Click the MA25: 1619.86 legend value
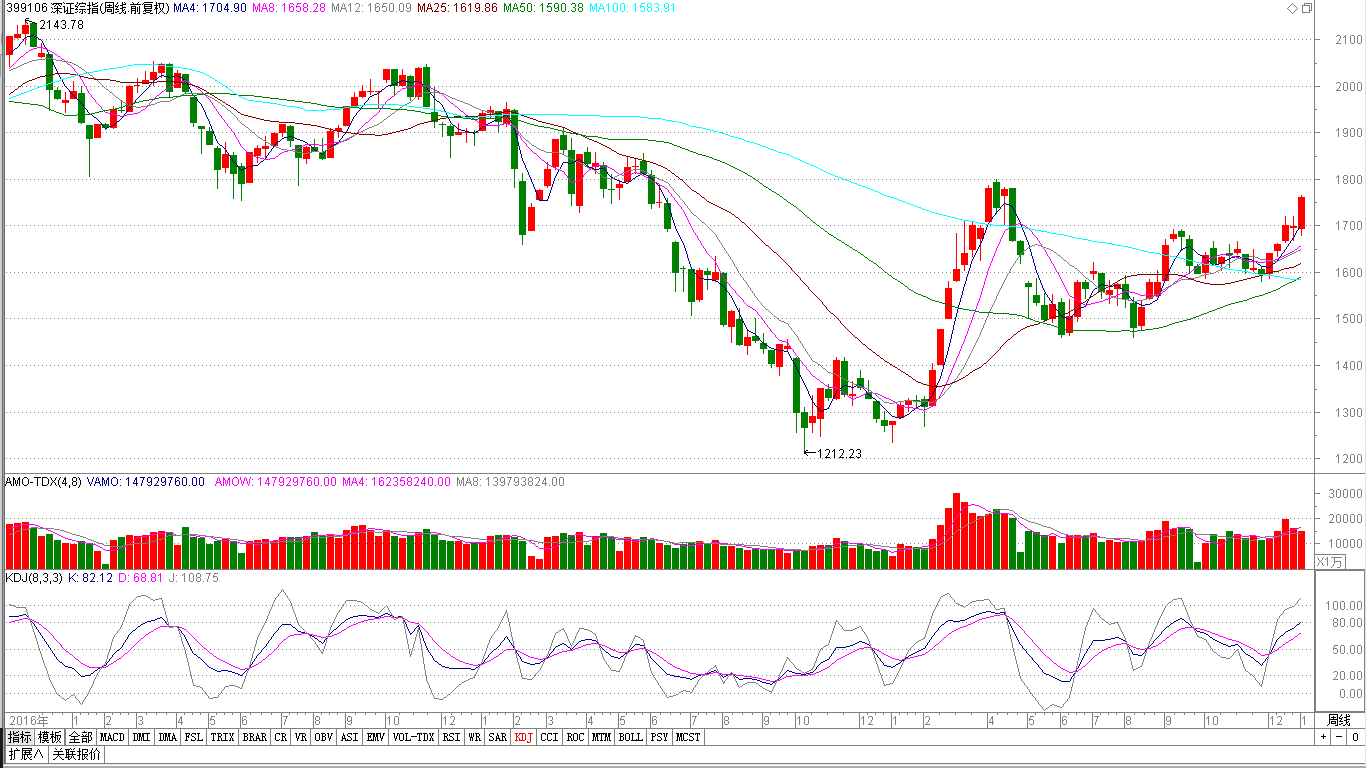Image resolution: width=1366 pixels, height=768 pixels. point(456,8)
